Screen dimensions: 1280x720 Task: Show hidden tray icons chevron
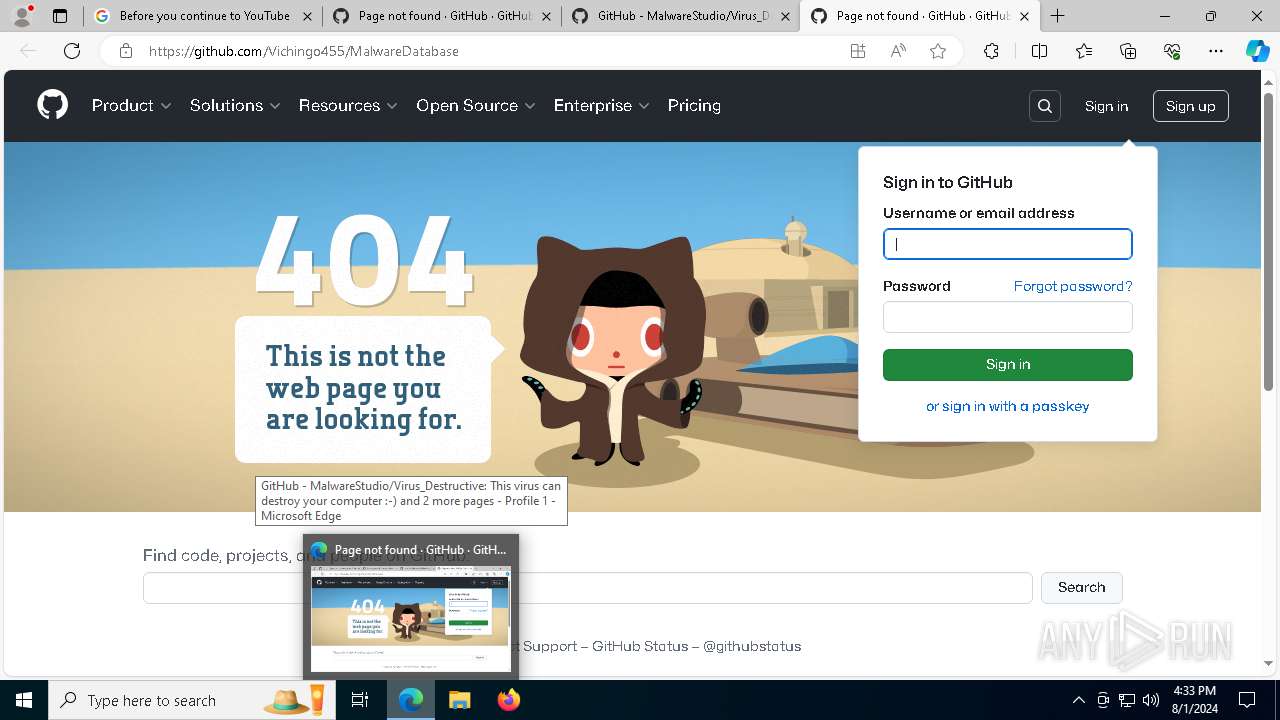pyautogui.click(x=1078, y=700)
